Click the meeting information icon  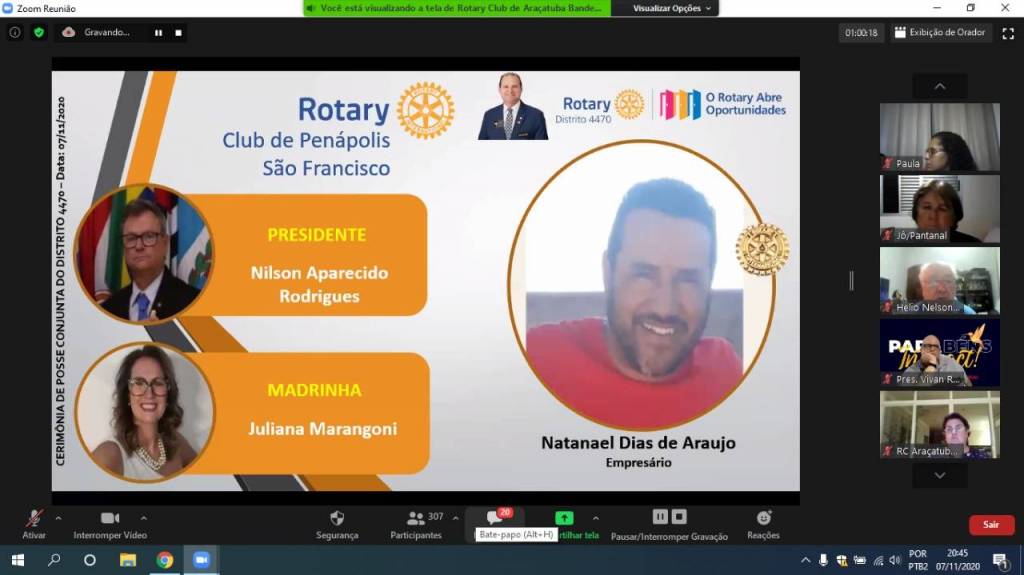point(15,32)
